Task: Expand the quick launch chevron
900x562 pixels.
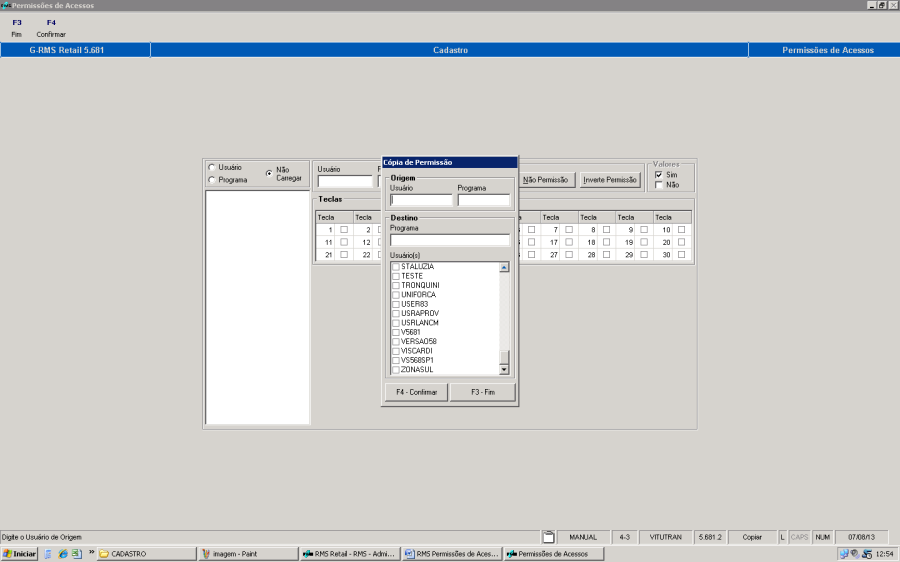Action: pos(91,552)
